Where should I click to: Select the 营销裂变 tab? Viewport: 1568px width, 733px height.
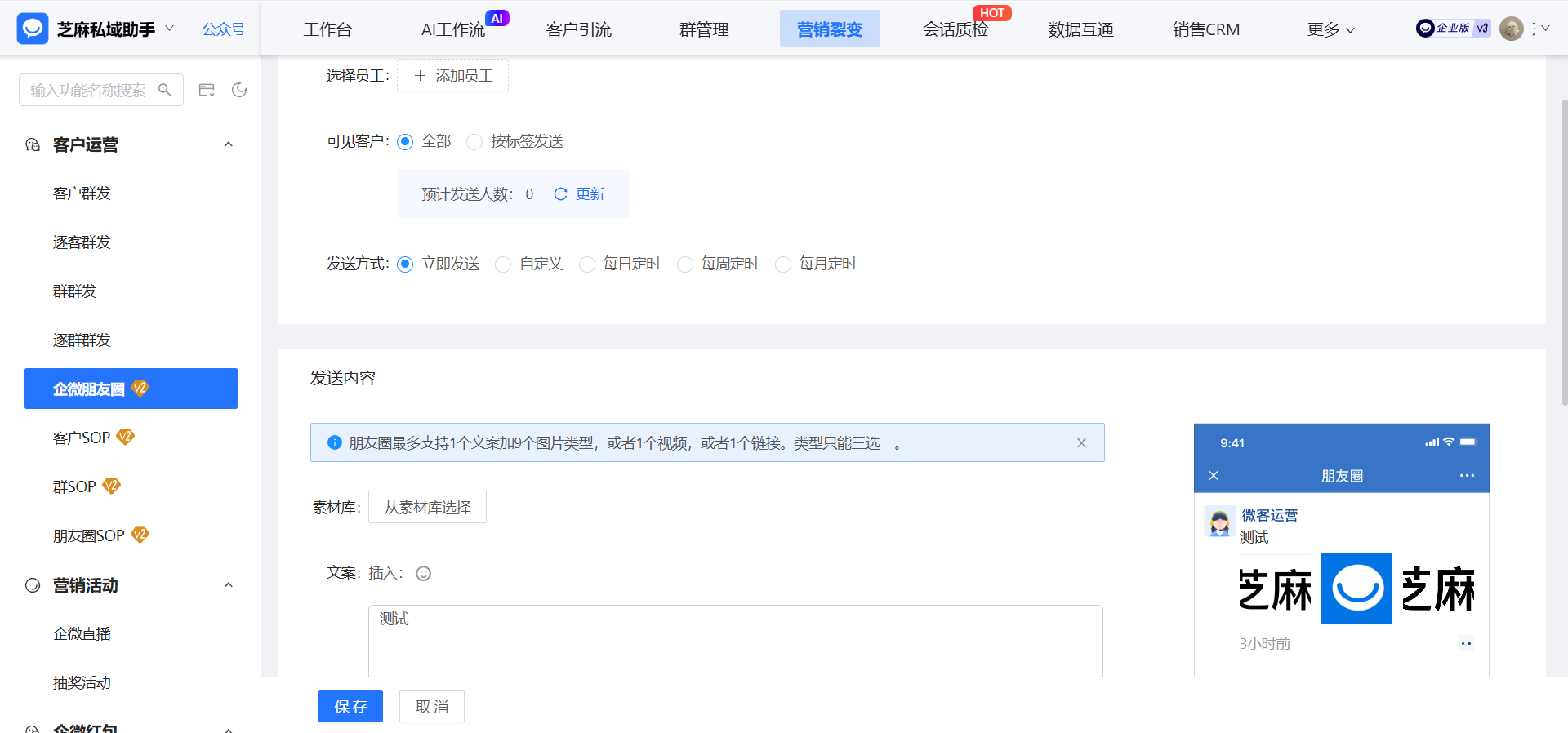(x=830, y=29)
